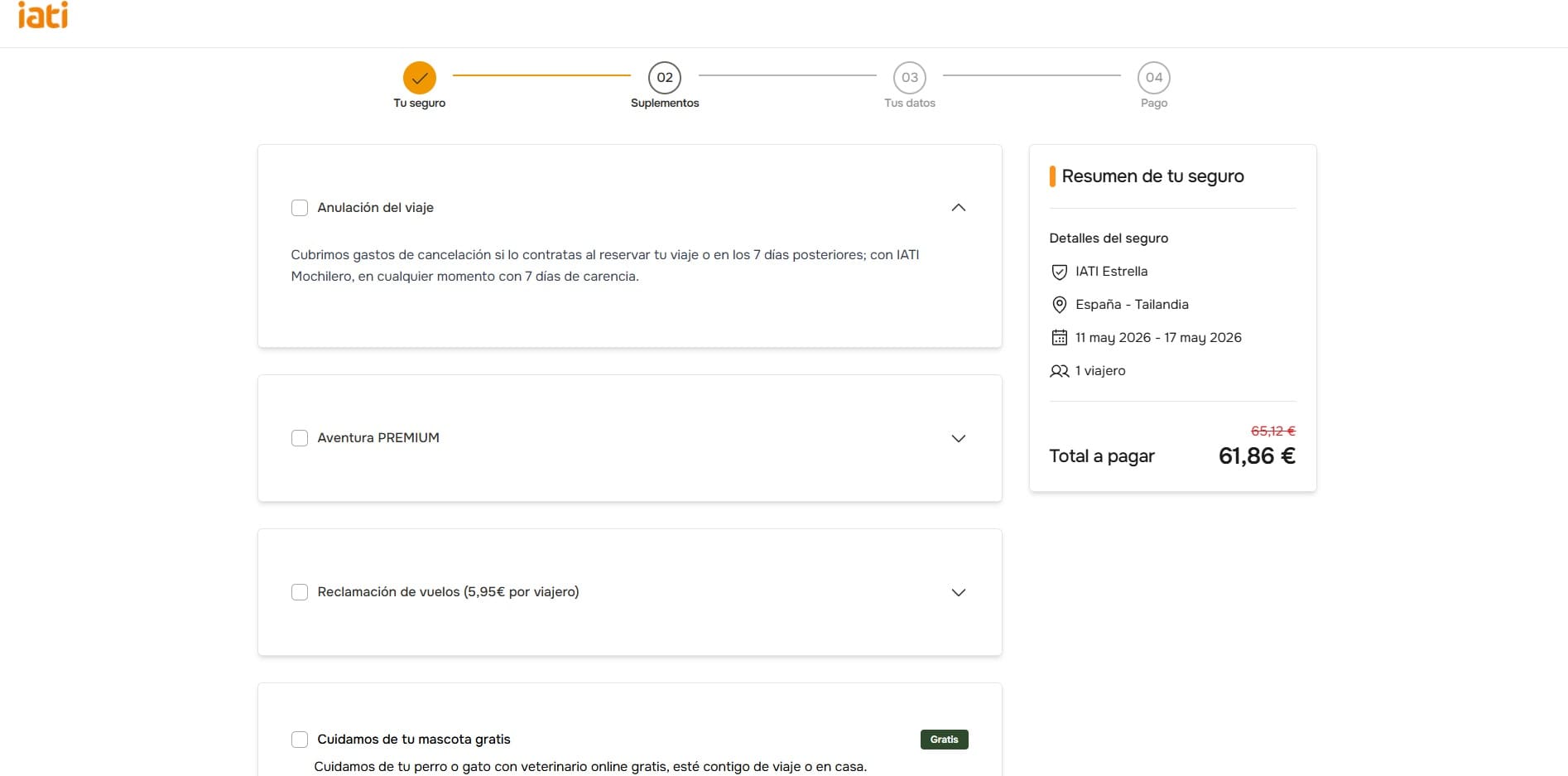Click the location pin icon by España - Tailandia

pyautogui.click(x=1059, y=305)
